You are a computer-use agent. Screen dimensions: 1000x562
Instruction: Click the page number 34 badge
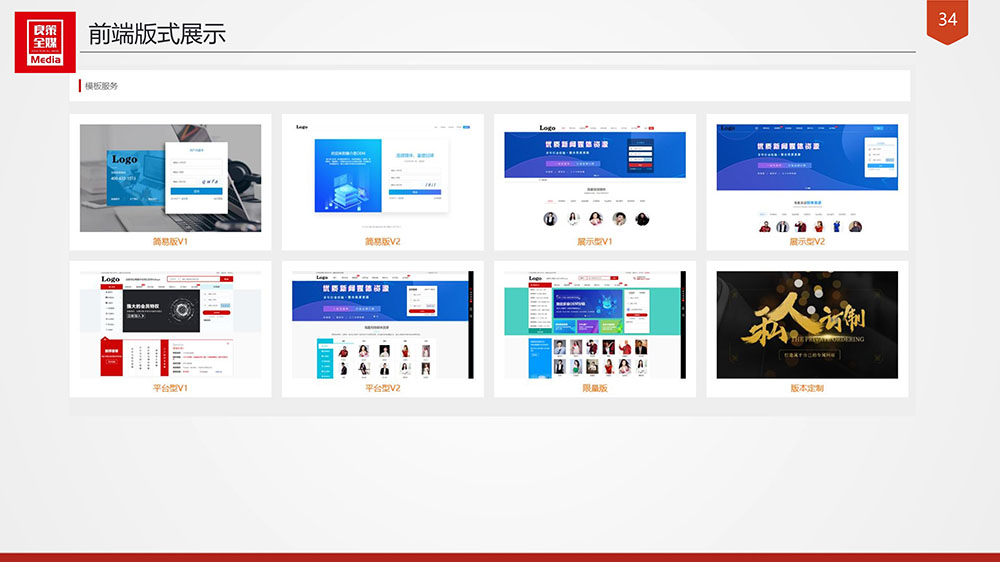(947, 21)
